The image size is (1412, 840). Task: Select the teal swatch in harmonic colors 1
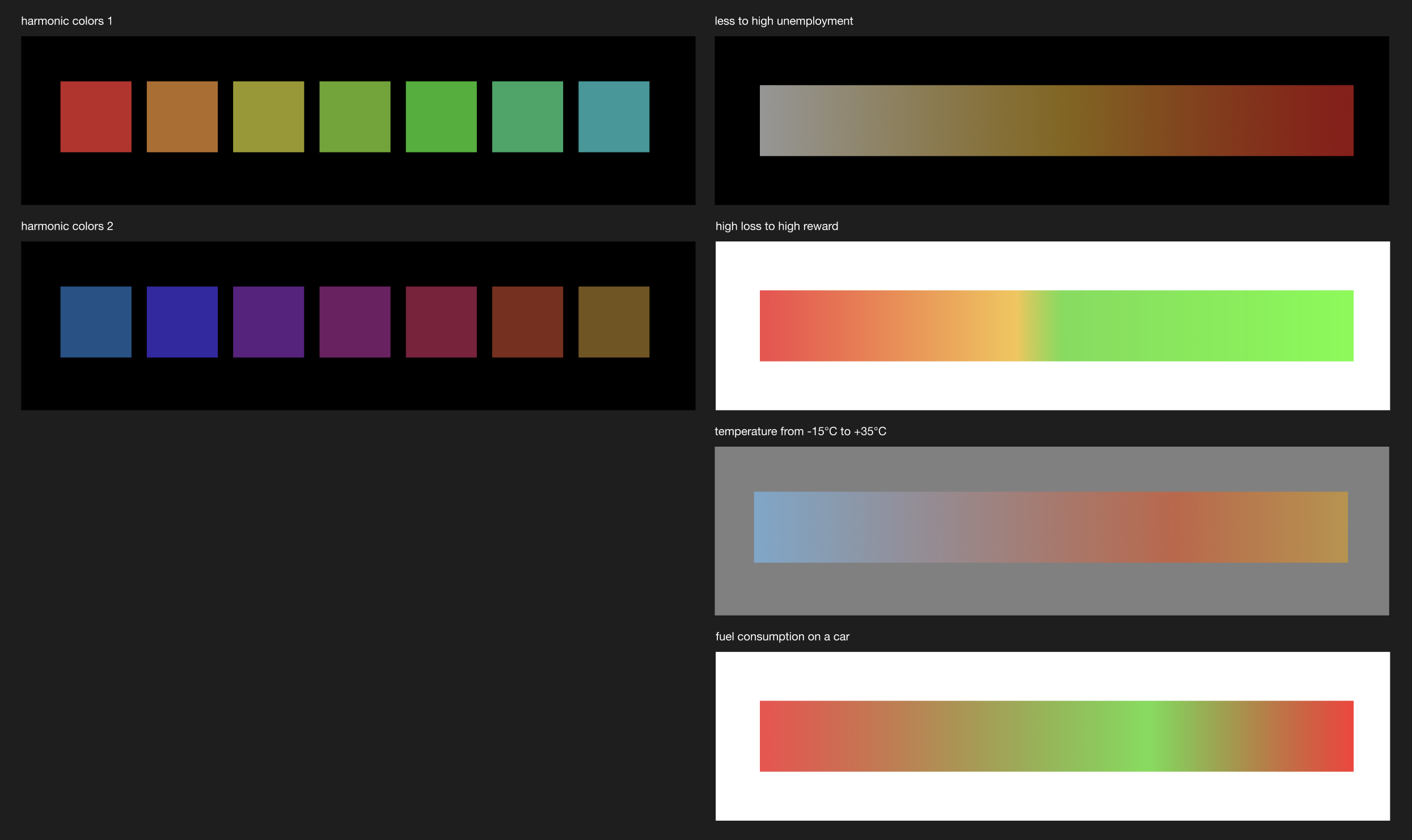[614, 117]
